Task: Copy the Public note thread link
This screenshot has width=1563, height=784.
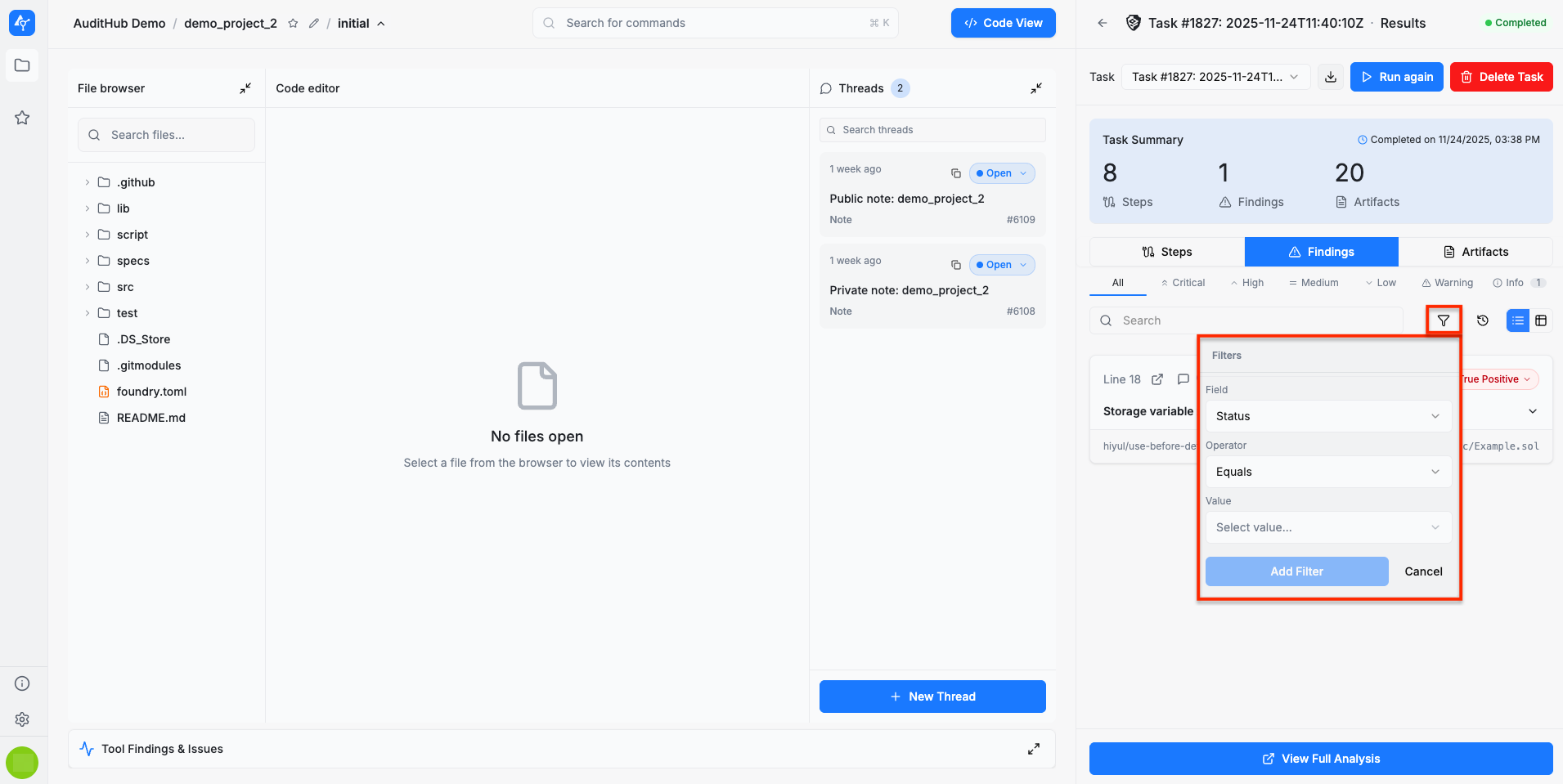Action: click(955, 173)
